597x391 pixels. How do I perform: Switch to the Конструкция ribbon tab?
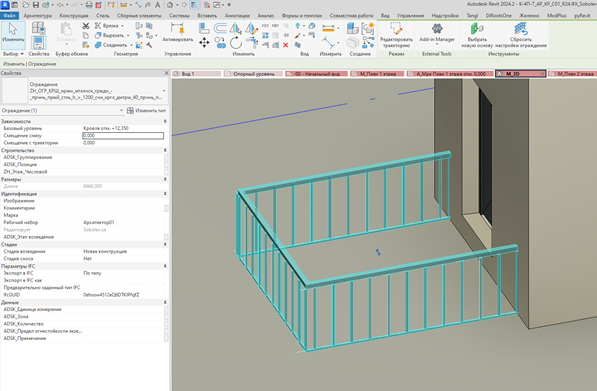(x=74, y=16)
